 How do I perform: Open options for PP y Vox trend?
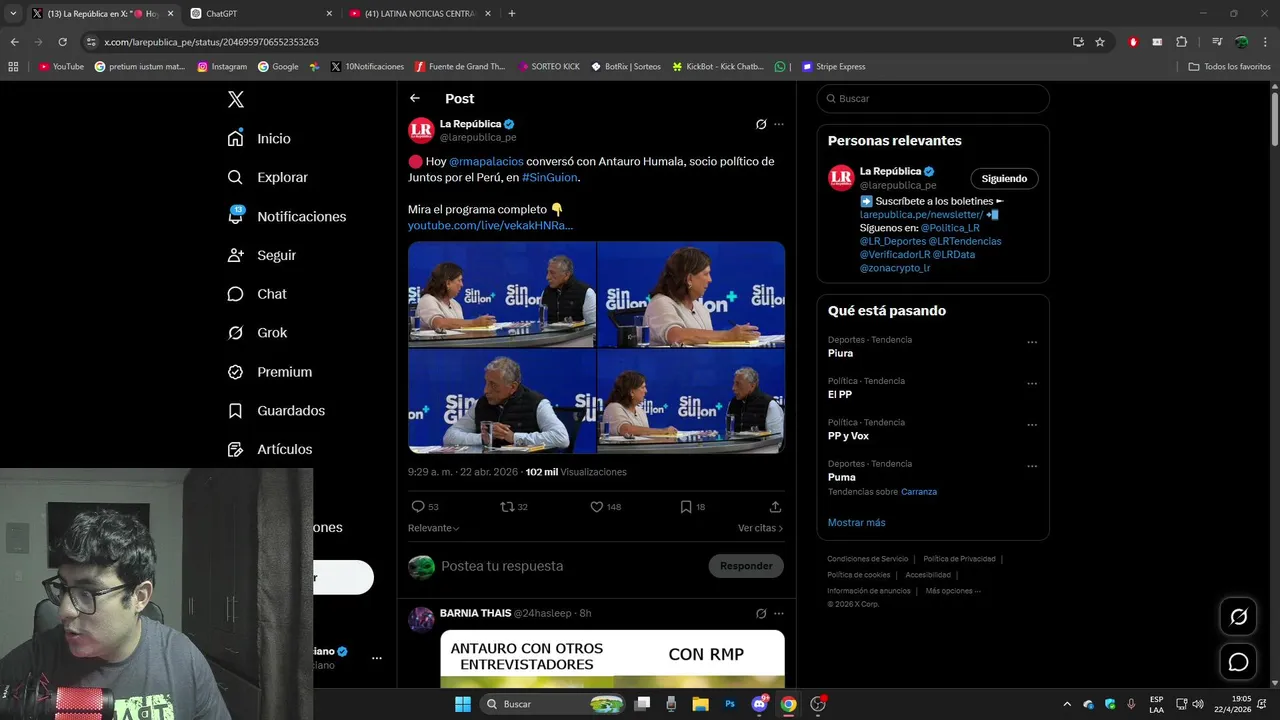click(x=1032, y=425)
